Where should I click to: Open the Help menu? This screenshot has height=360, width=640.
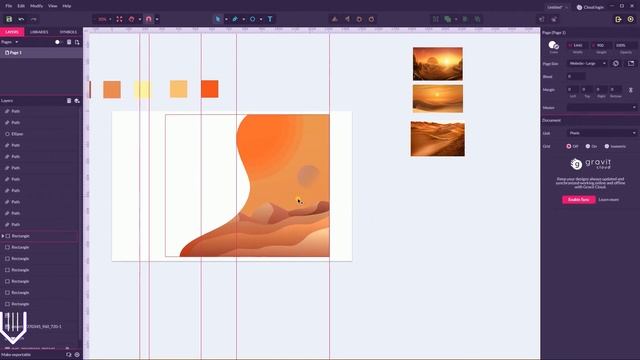click(67, 6)
